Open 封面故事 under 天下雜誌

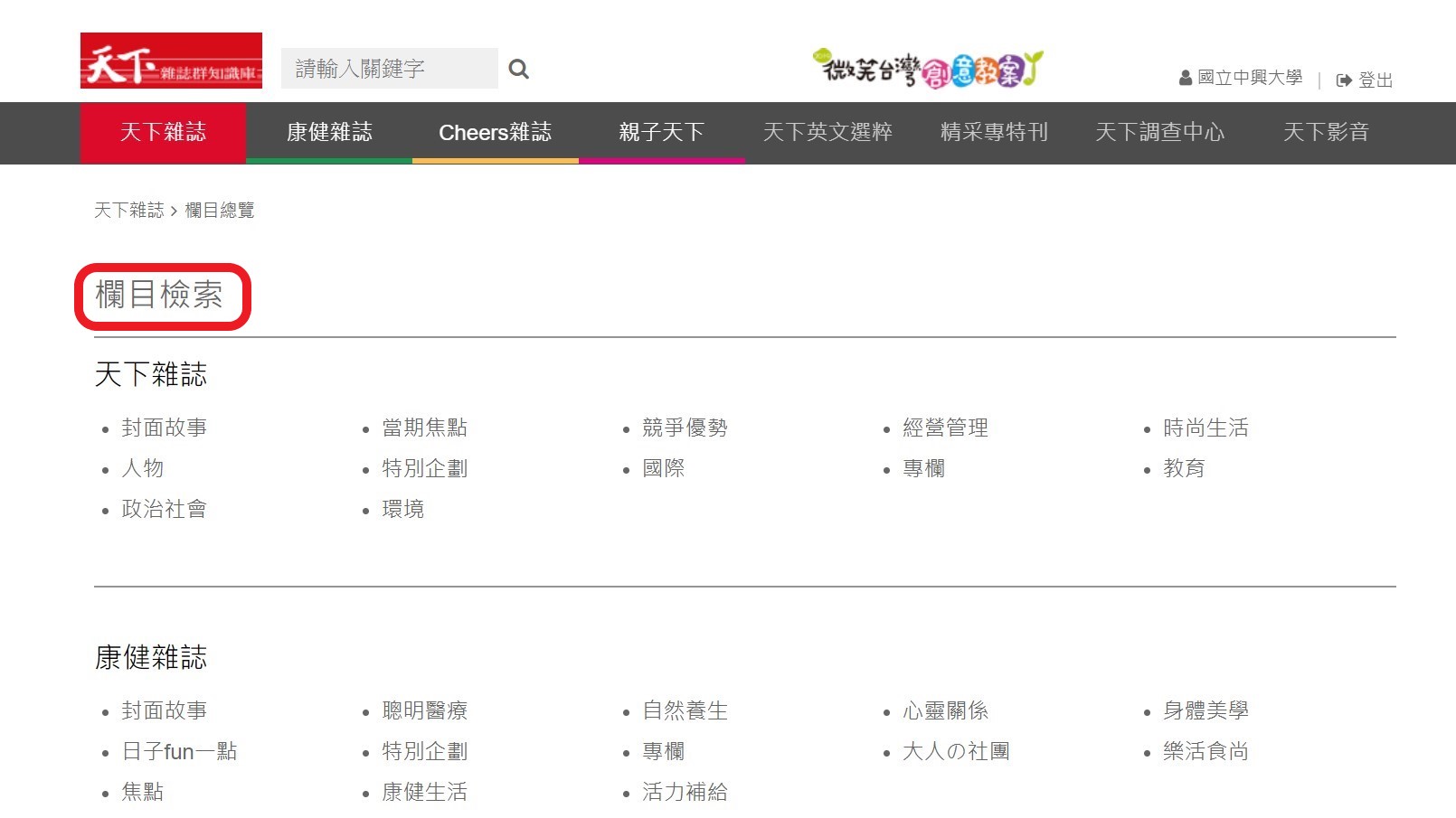coord(165,428)
